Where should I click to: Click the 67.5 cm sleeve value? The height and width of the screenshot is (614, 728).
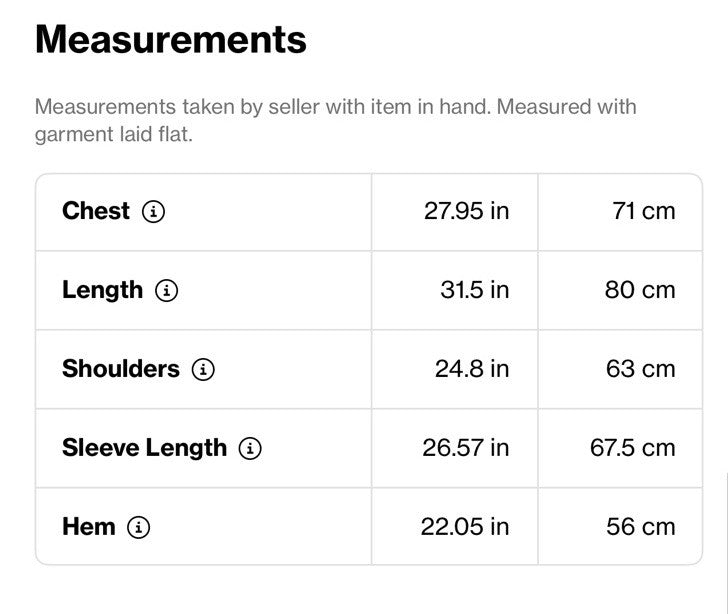coord(632,448)
